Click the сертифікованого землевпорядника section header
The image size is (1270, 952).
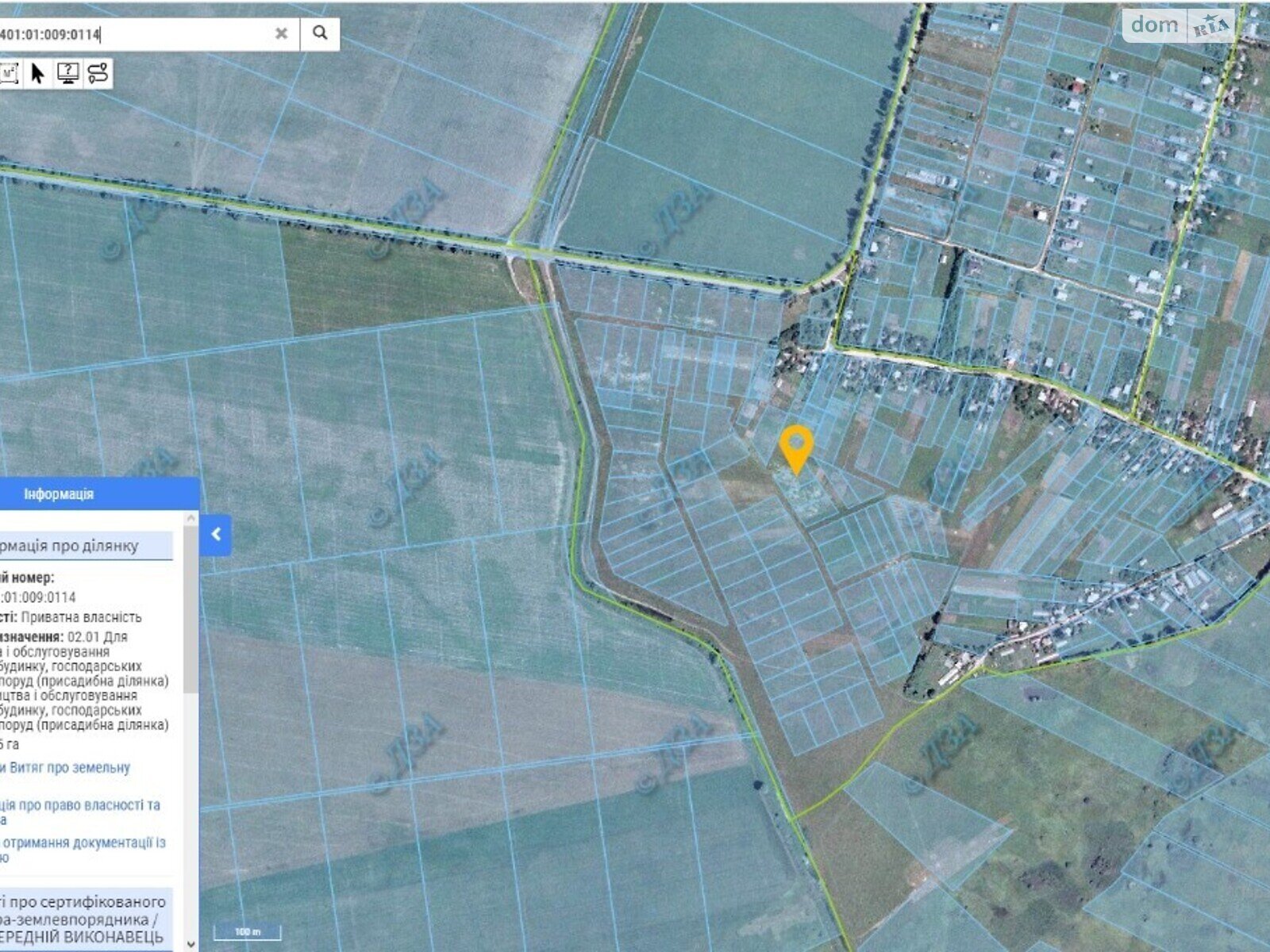(x=86, y=919)
